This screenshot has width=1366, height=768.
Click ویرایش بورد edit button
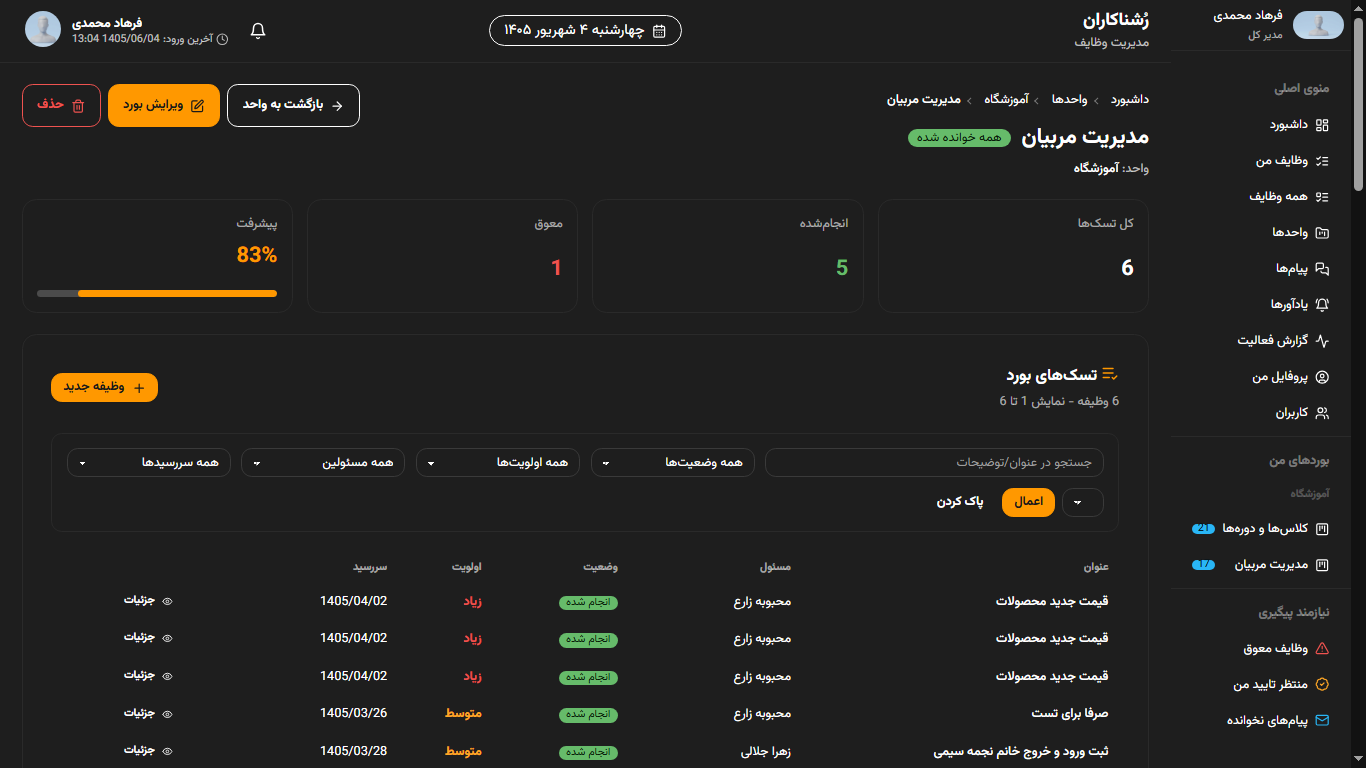click(164, 105)
